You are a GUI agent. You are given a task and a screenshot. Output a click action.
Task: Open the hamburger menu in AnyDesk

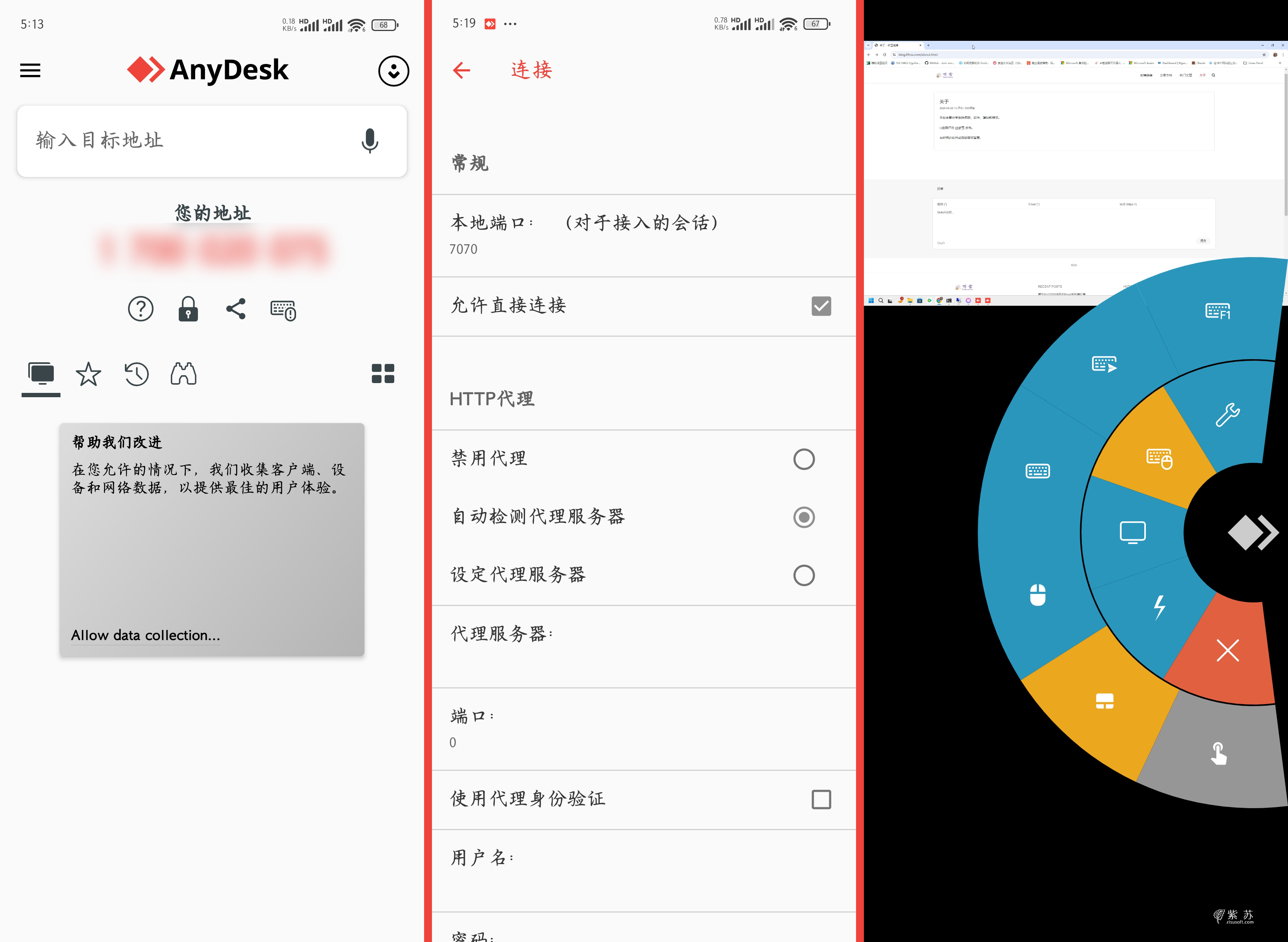pos(30,71)
